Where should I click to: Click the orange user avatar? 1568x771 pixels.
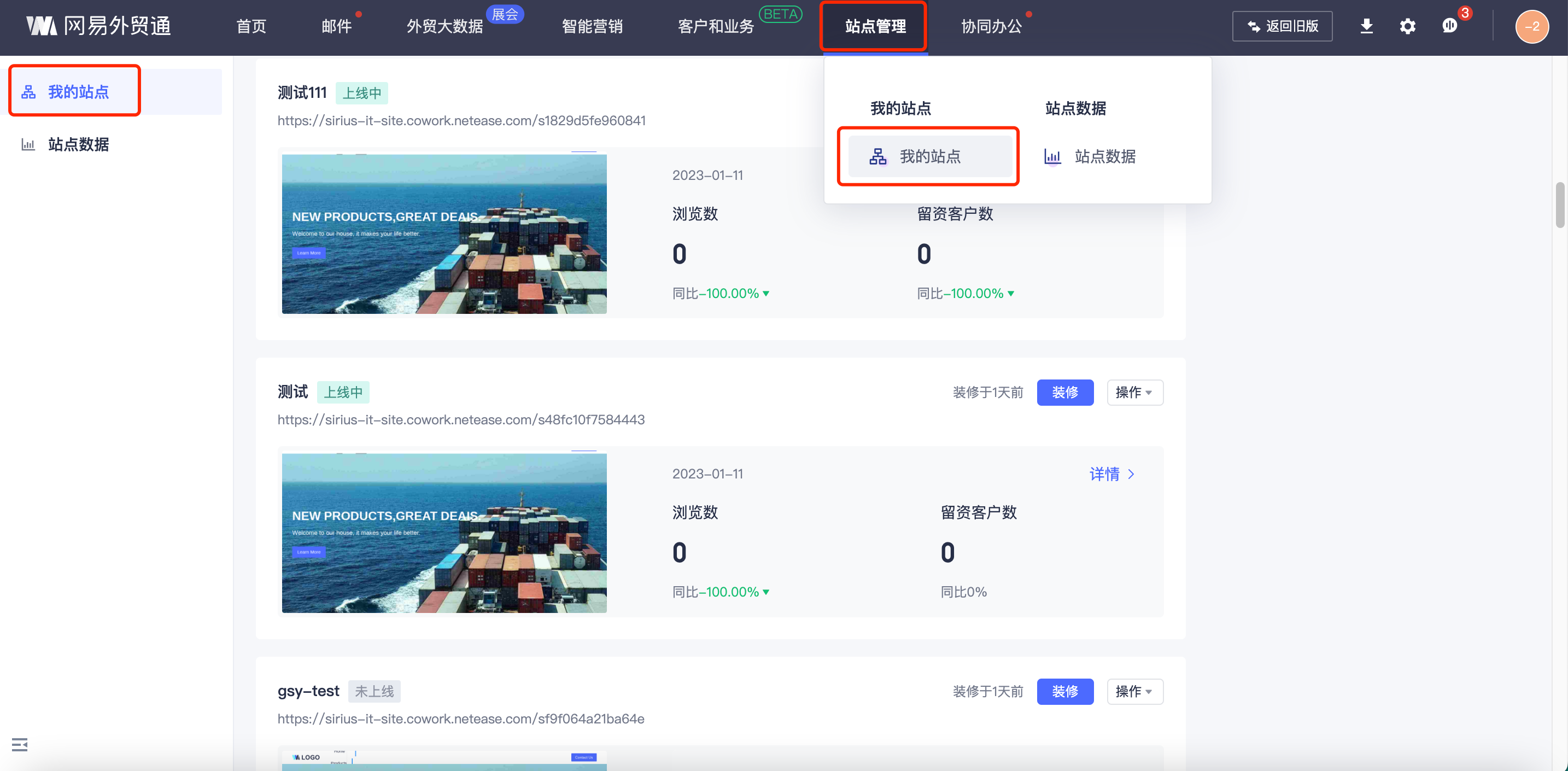pyautogui.click(x=1531, y=27)
